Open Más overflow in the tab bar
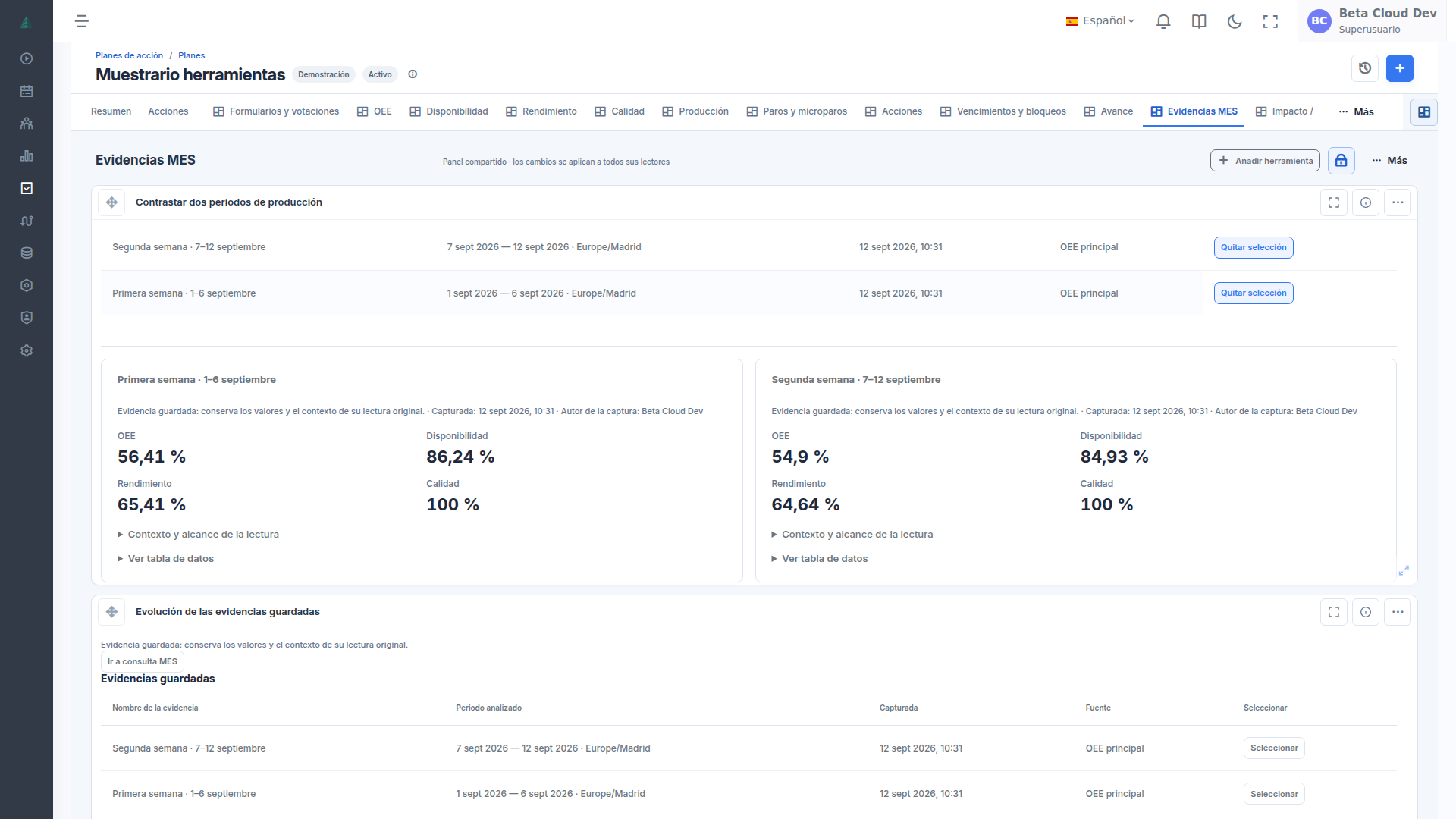The width and height of the screenshot is (1456, 819). [x=1357, y=112]
